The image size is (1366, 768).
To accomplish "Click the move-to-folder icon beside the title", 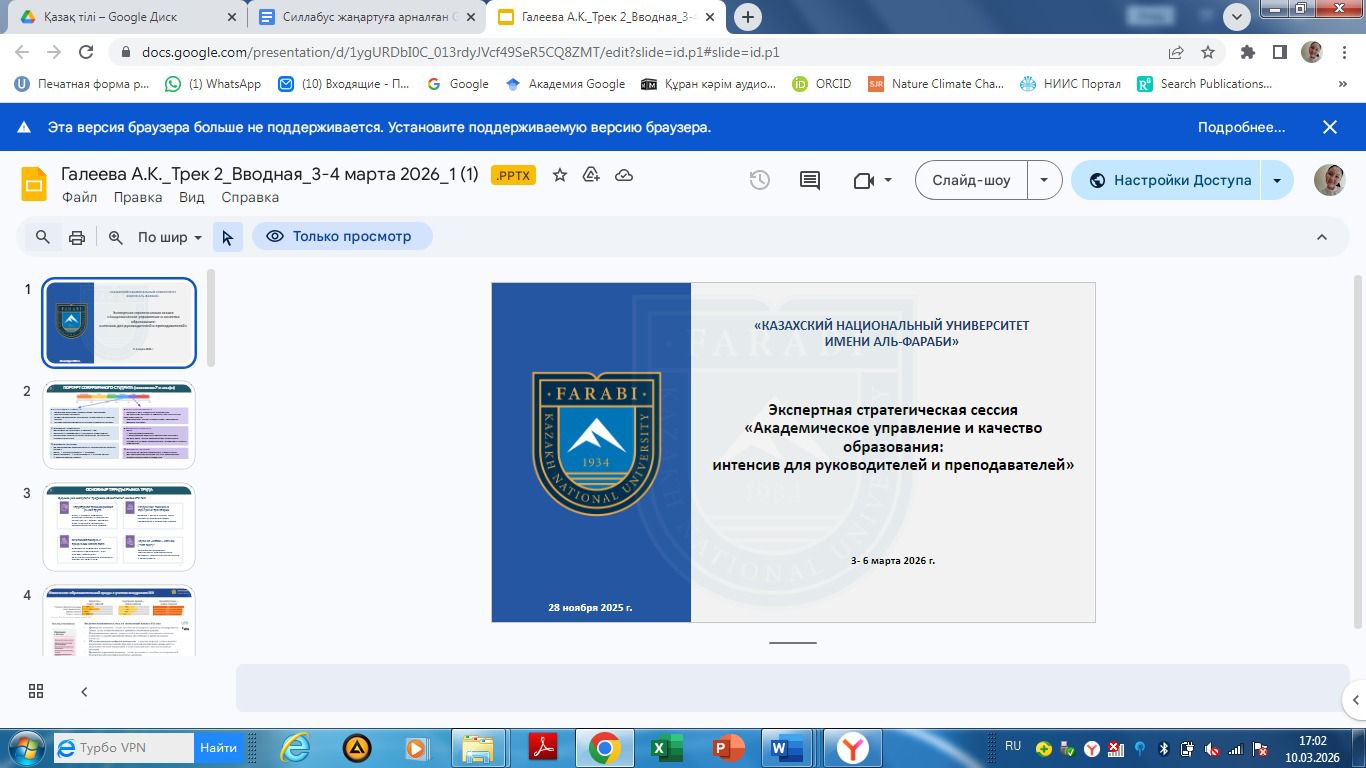I will coord(591,175).
